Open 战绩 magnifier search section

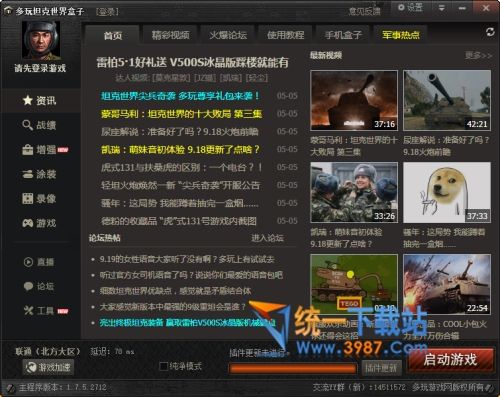point(39,125)
